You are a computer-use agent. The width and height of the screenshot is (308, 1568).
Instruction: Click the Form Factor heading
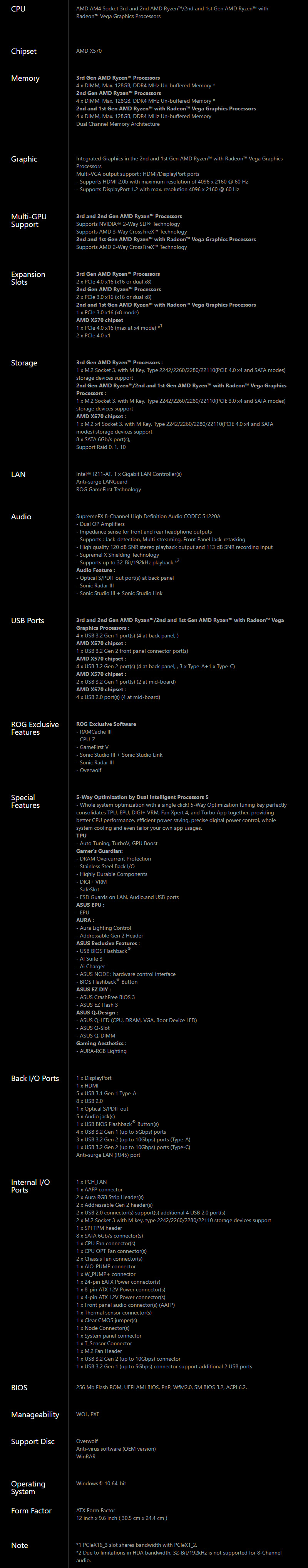click(x=31, y=1511)
